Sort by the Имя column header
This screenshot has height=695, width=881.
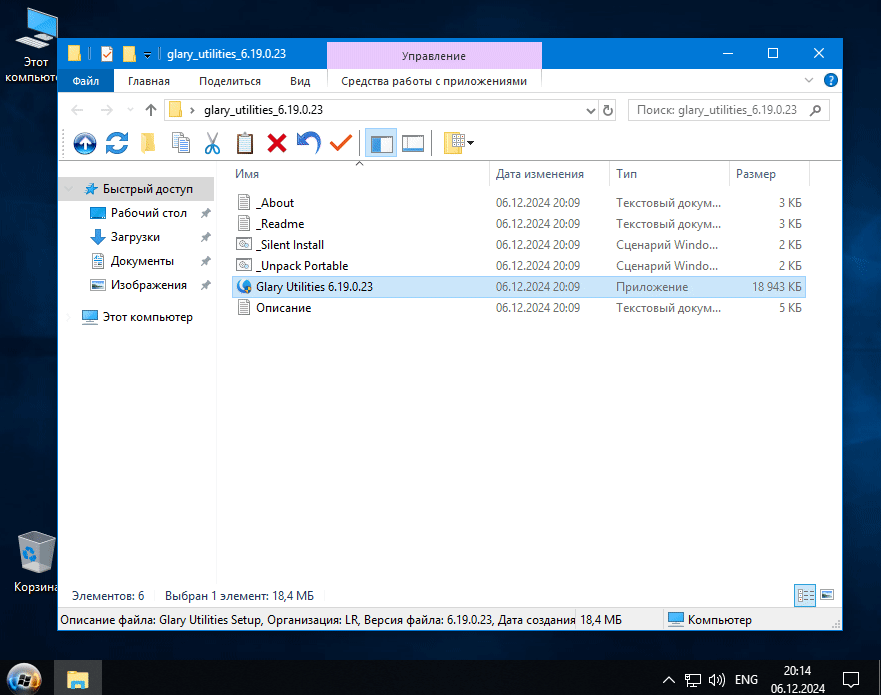(360, 174)
